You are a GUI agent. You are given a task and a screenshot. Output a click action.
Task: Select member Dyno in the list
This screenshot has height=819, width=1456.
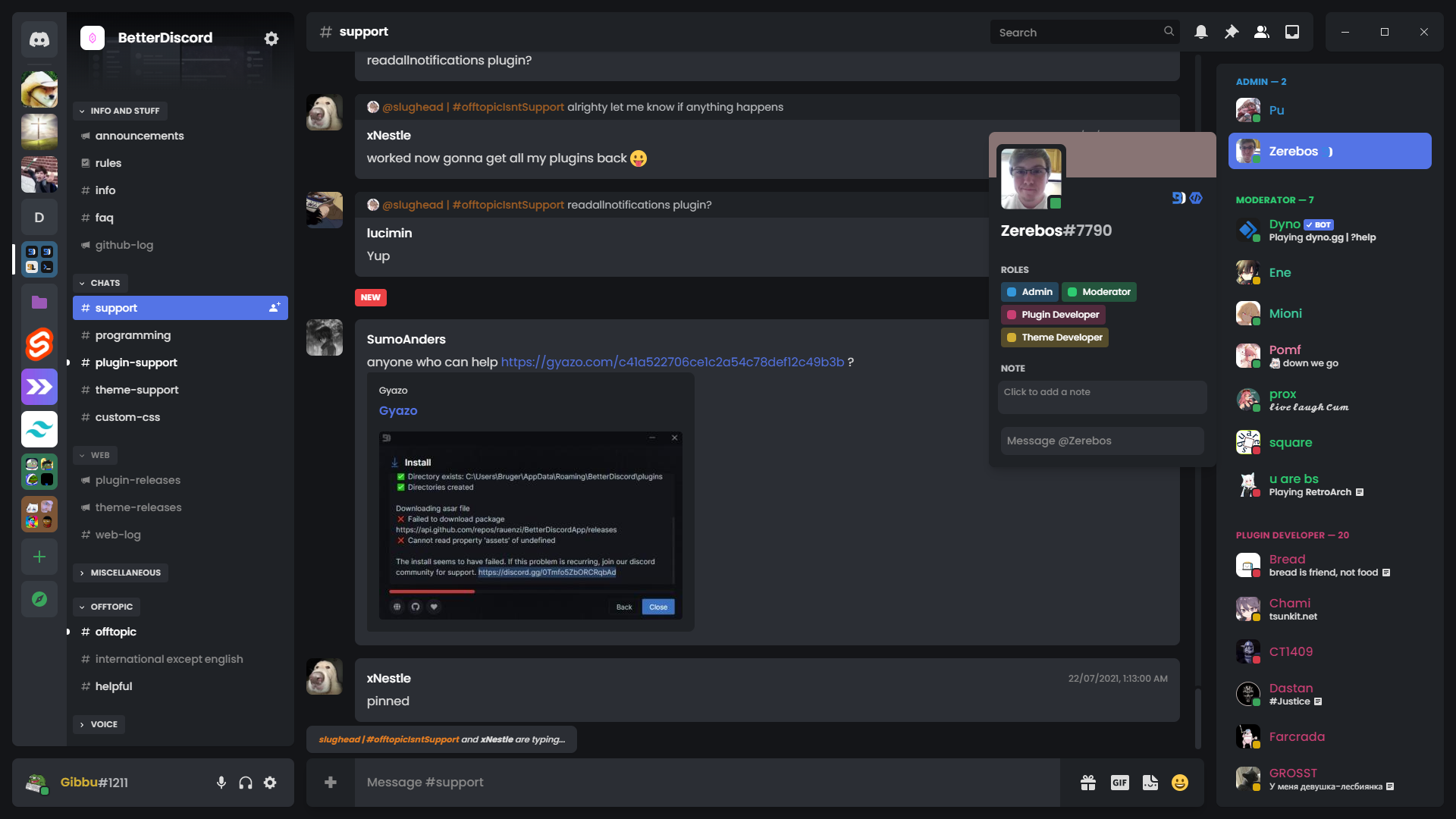coord(1330,230)
